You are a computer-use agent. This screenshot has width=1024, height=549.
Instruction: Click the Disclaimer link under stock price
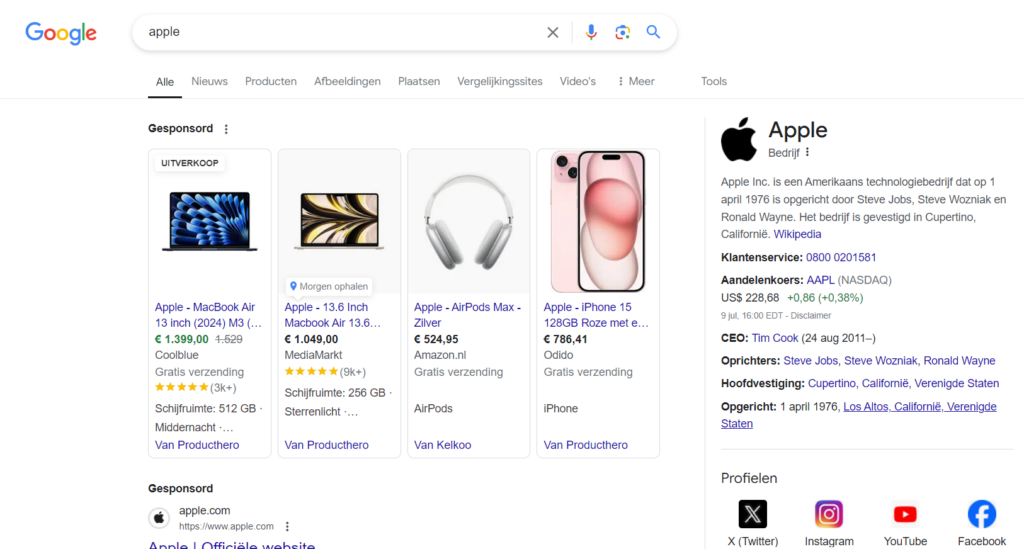point(810,315)
